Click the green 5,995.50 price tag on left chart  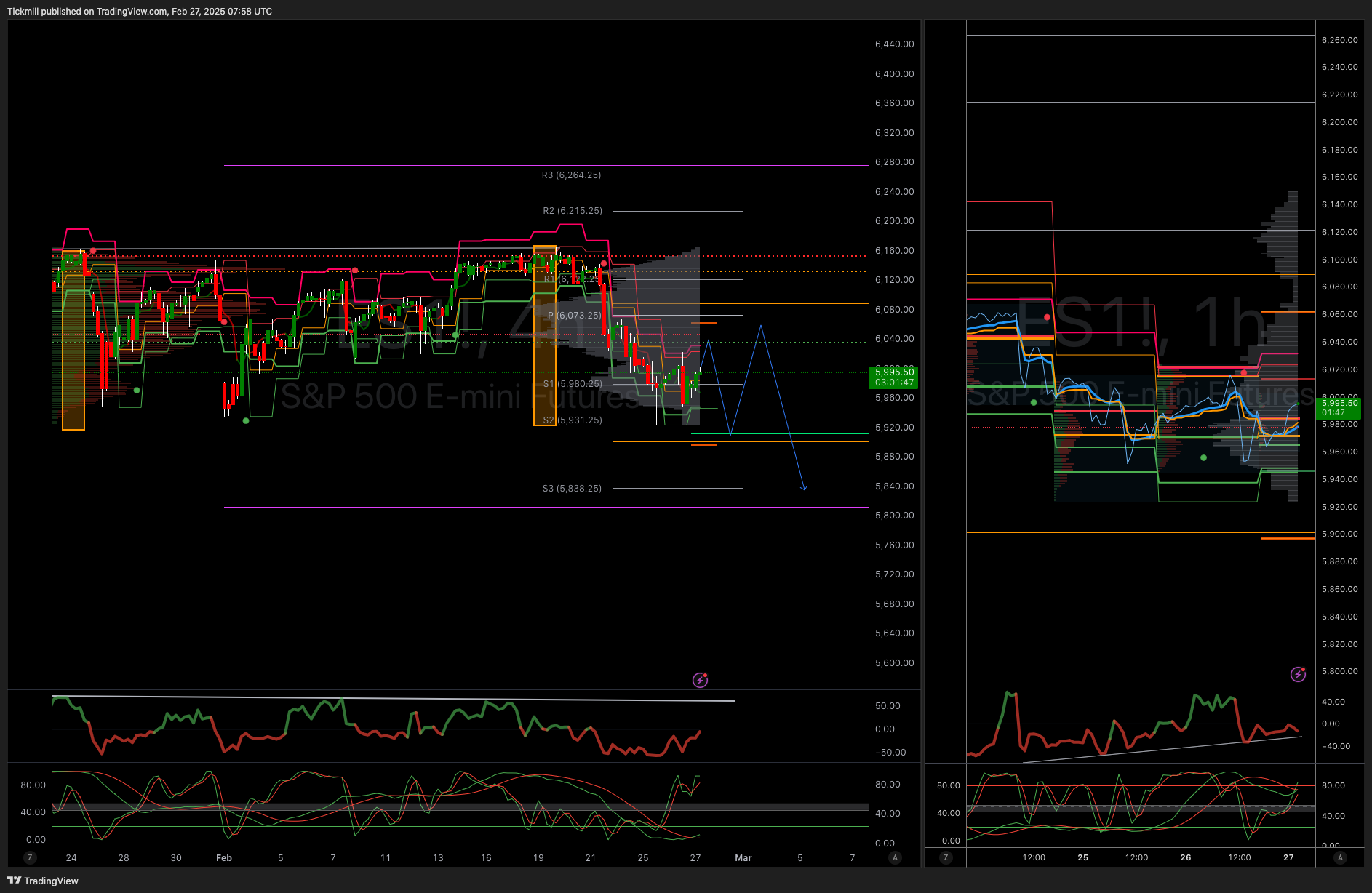tap(894, 377)
